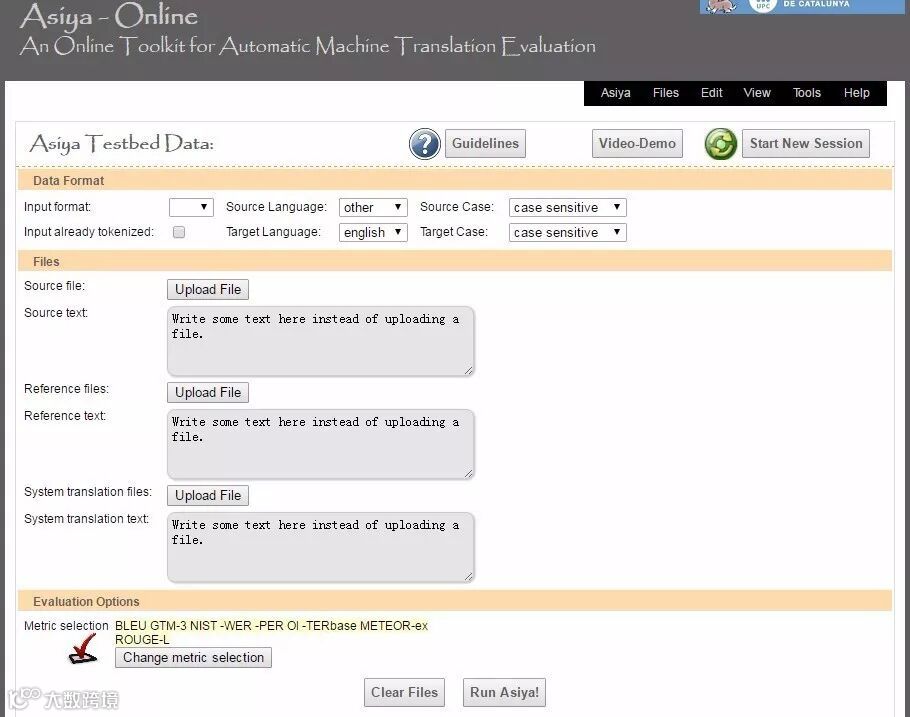Open the Target Case dropdown
This screenshot has width=910, height=717.
pyautogui.click(x=568, y=232)
